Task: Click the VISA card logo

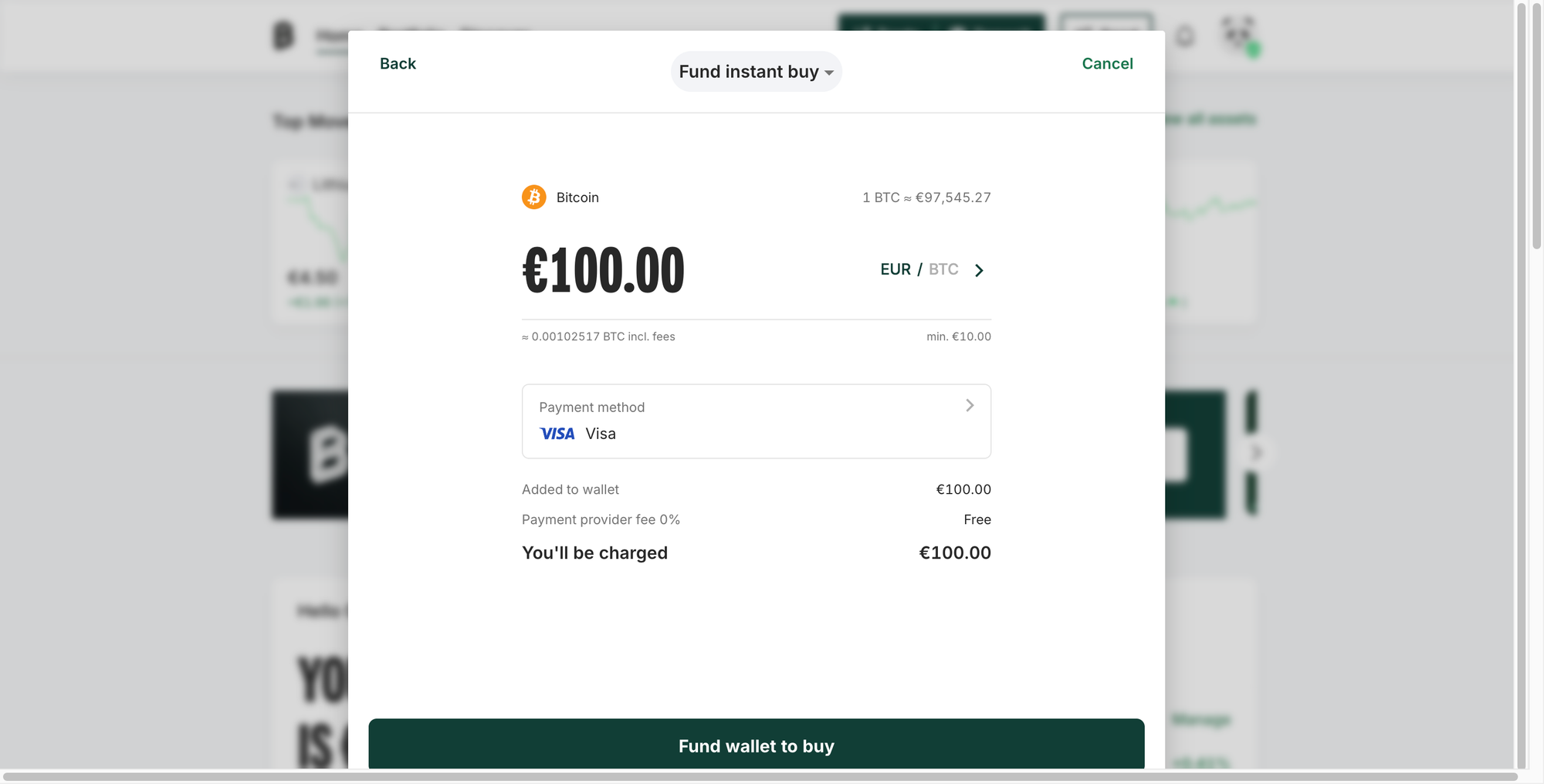Action: [x=557, y=434]
